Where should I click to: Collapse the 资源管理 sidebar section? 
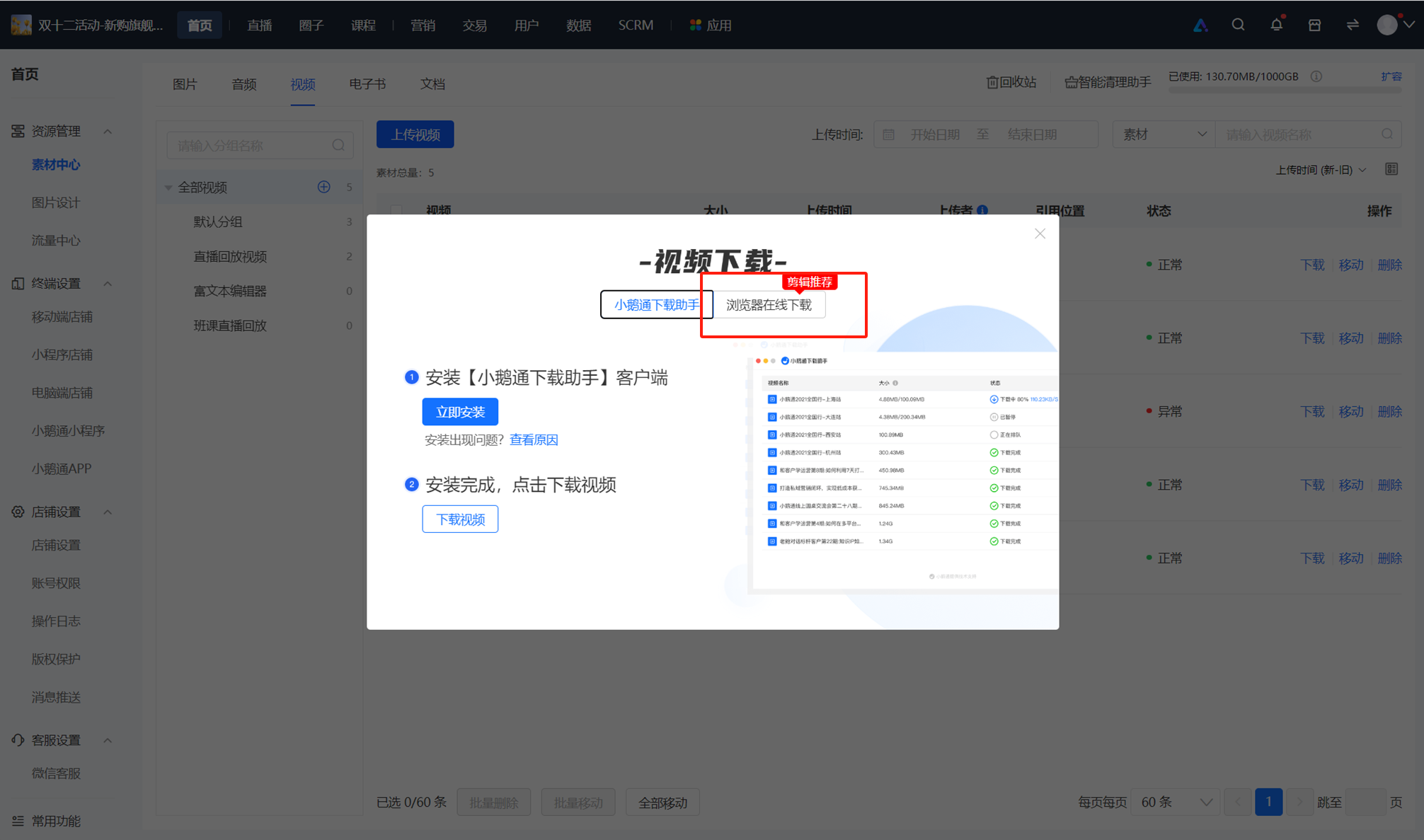pyautogui.click(x=108, y=132)
